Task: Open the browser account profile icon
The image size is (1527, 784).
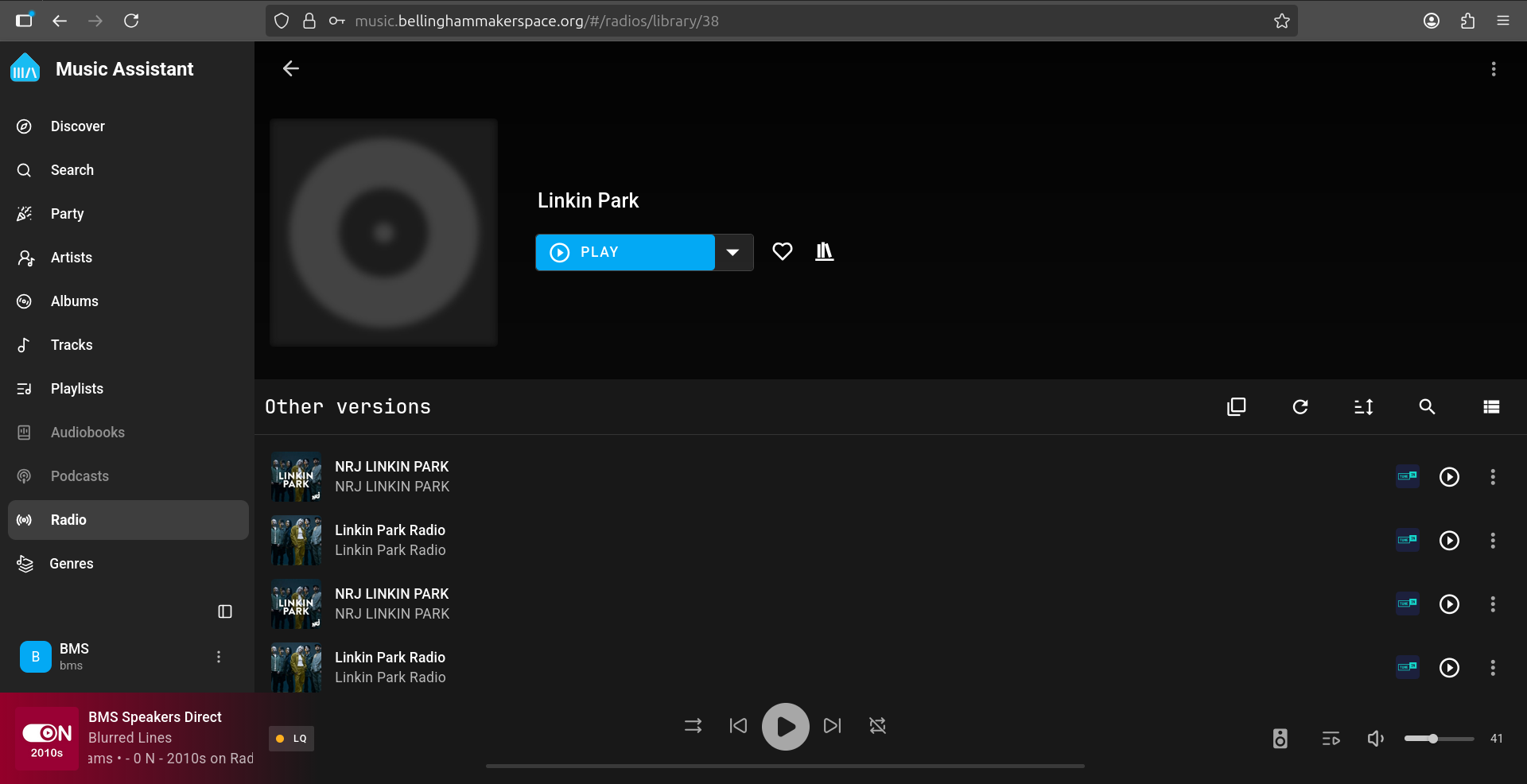Action: 1432,21
